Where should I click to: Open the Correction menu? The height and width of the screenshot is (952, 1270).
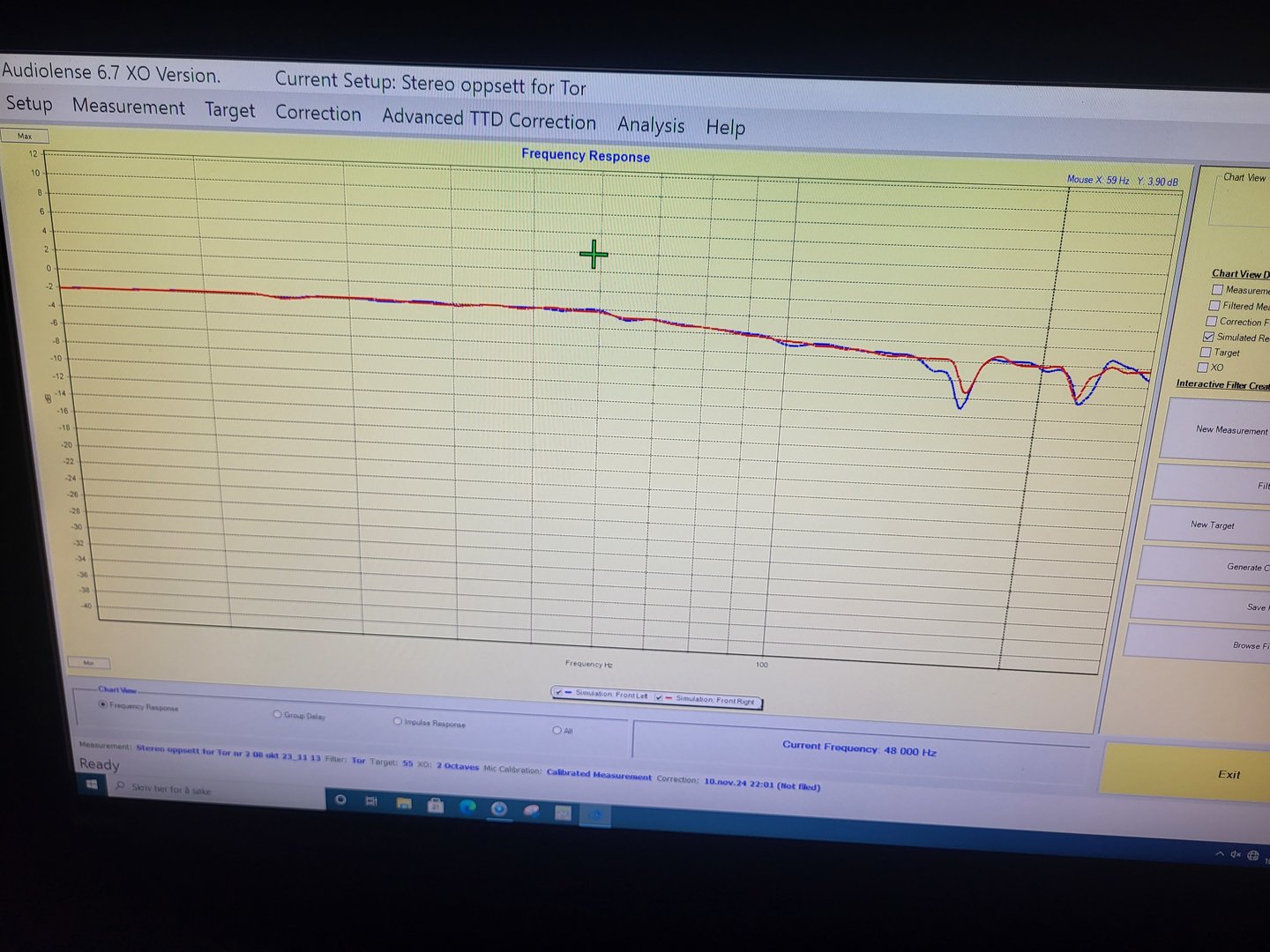[318, 113]
